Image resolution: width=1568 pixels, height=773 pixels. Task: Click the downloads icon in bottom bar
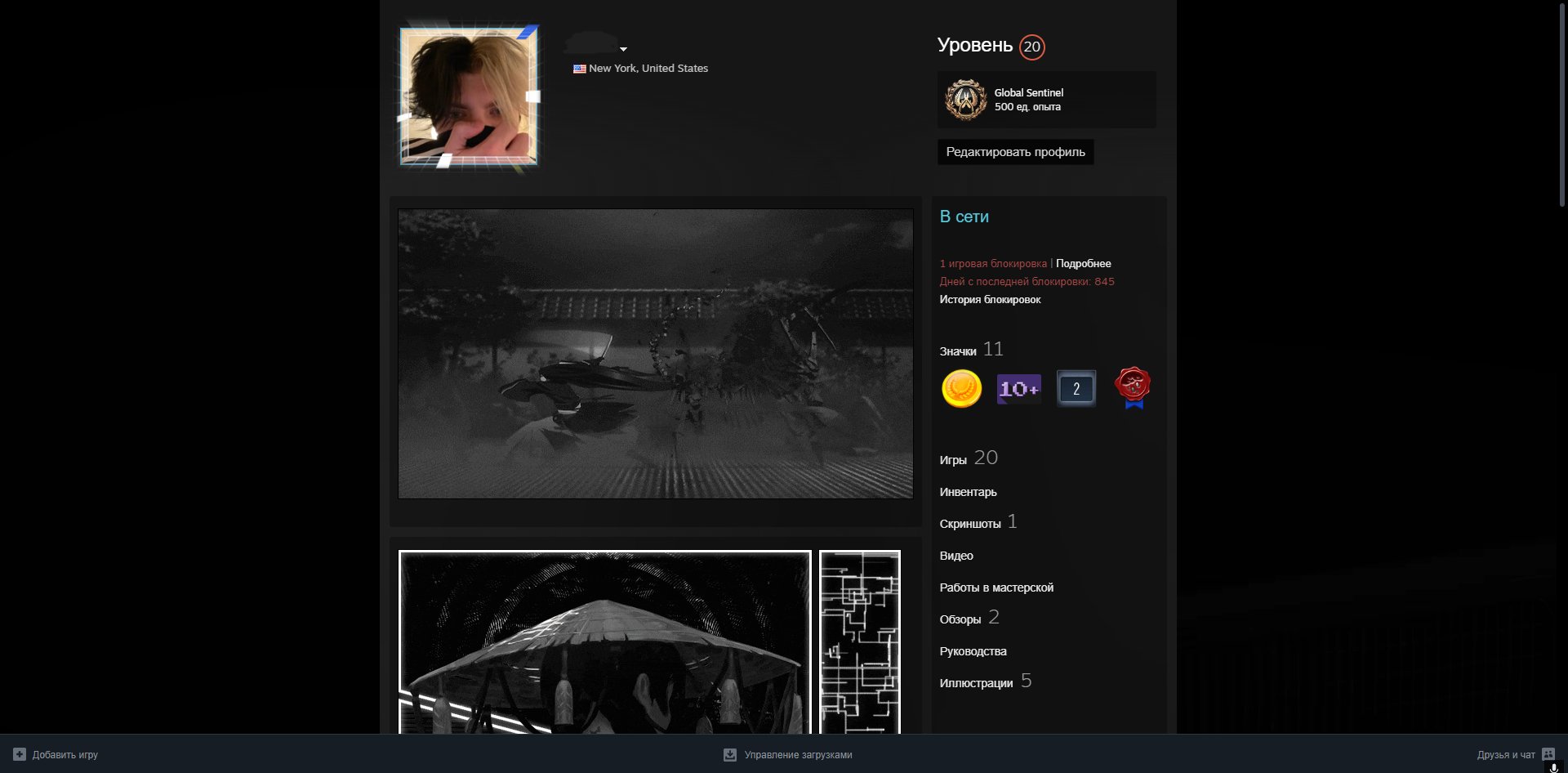pos(730,754)
